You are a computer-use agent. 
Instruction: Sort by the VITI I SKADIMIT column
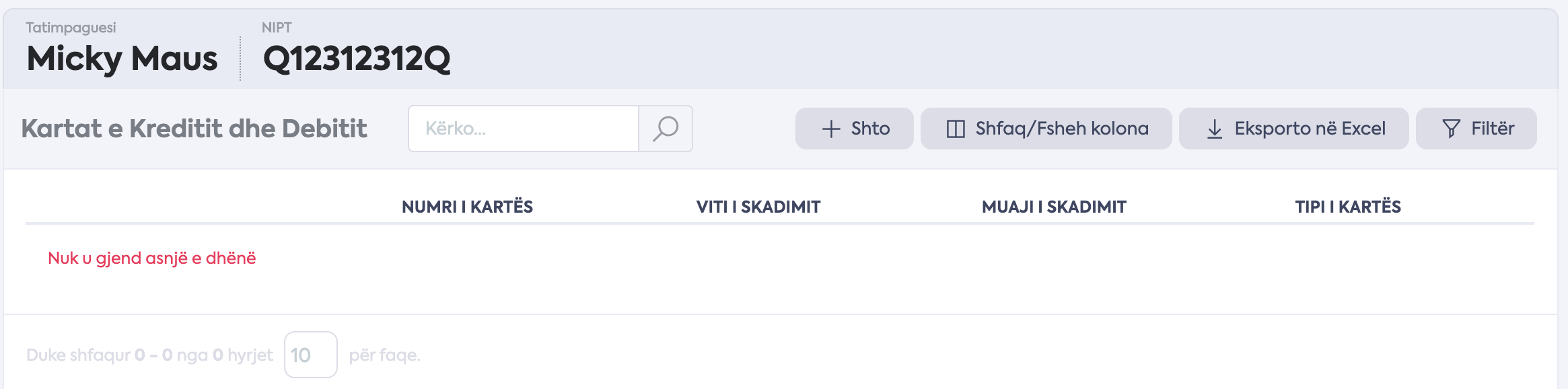click(758, 207)
